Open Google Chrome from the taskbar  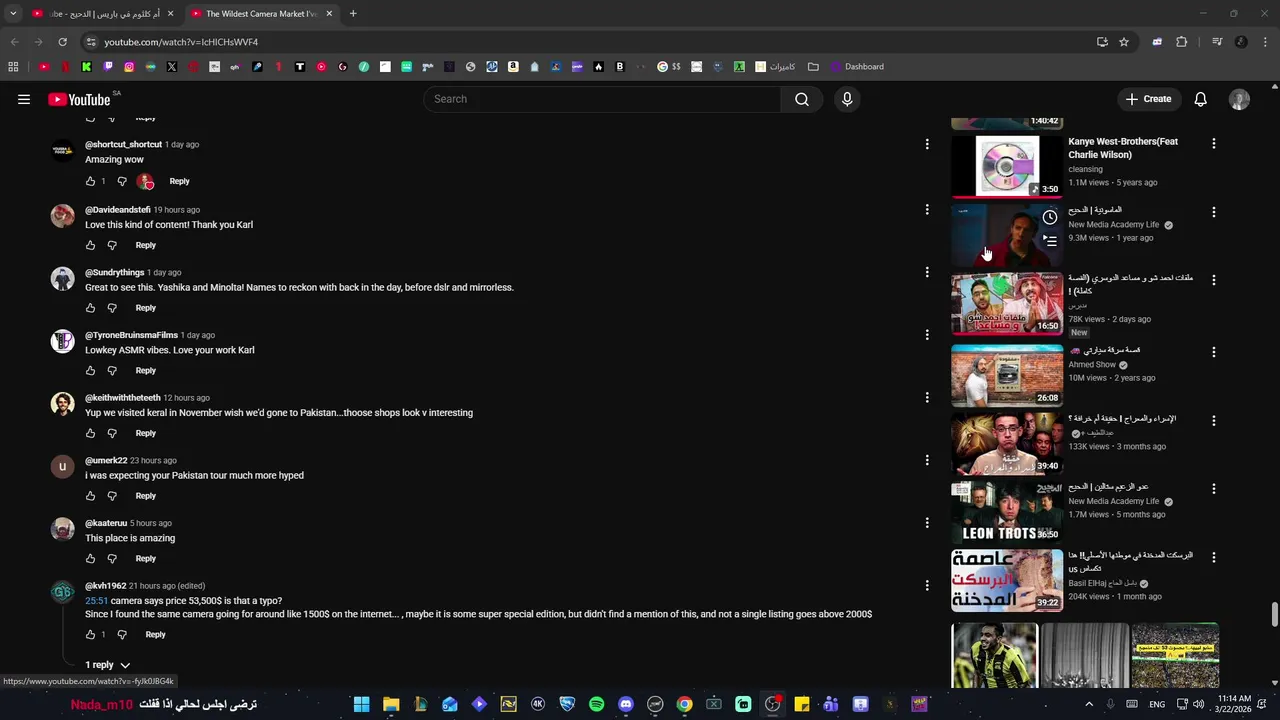pyautogui.click(x=684, y=704)
